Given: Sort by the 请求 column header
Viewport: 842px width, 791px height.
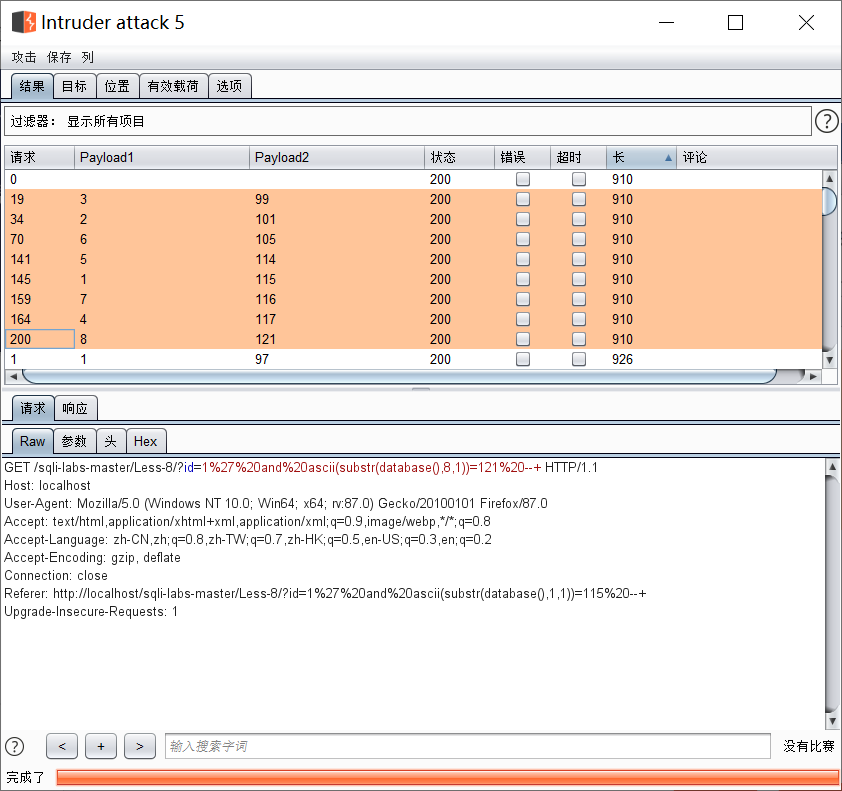Looking at the screenshot, I should pyautogui.click(x=39, y=157).
